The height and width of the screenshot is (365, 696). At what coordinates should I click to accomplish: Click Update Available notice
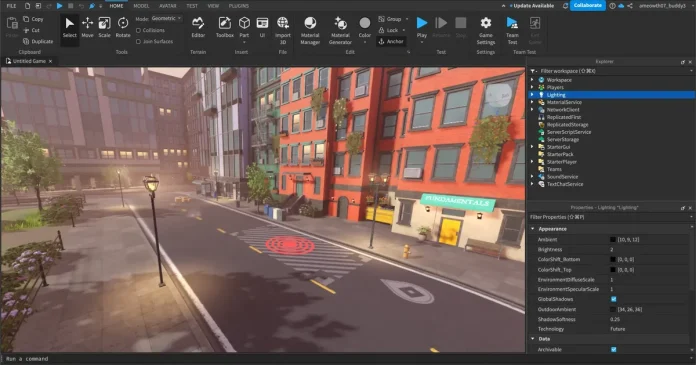click(x=533, y=6)
